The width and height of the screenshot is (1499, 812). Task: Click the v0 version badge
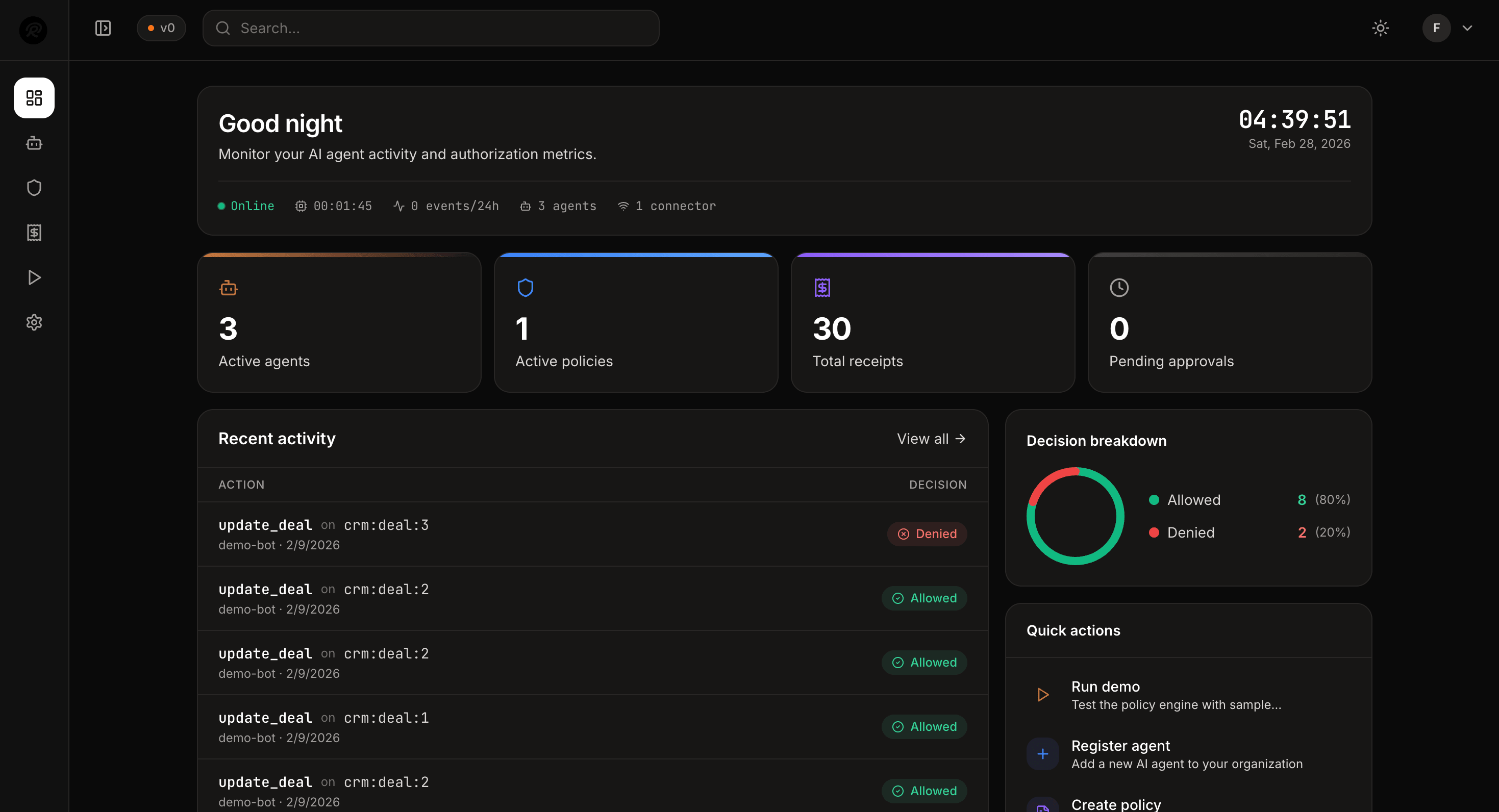[161, 28]
